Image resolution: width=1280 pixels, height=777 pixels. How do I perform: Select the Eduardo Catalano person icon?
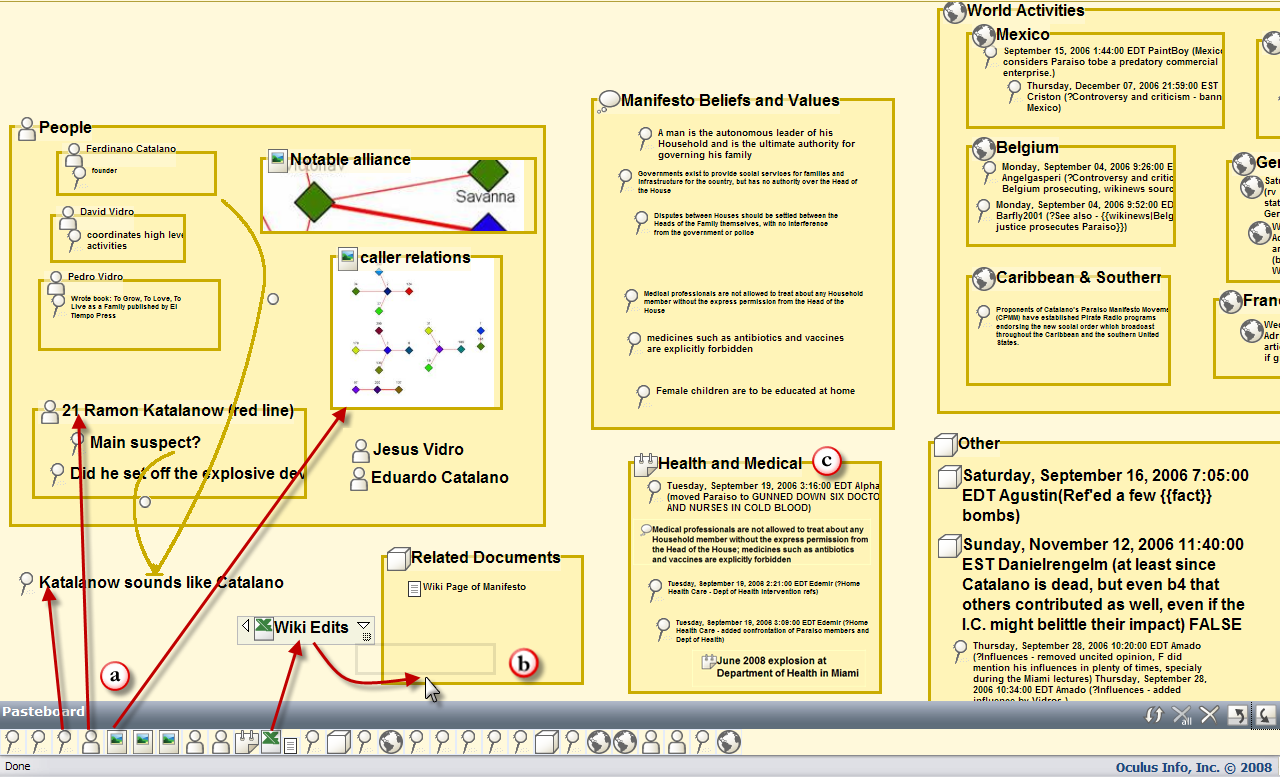(x=359, y=479)
